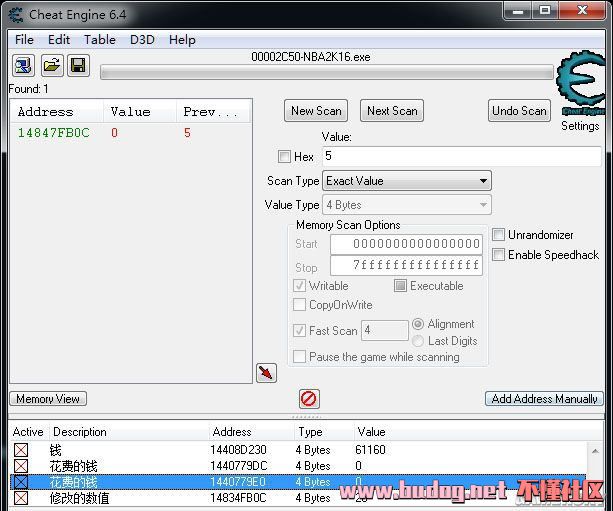Click scroll up arrow of address table

(x=595, y=451)
